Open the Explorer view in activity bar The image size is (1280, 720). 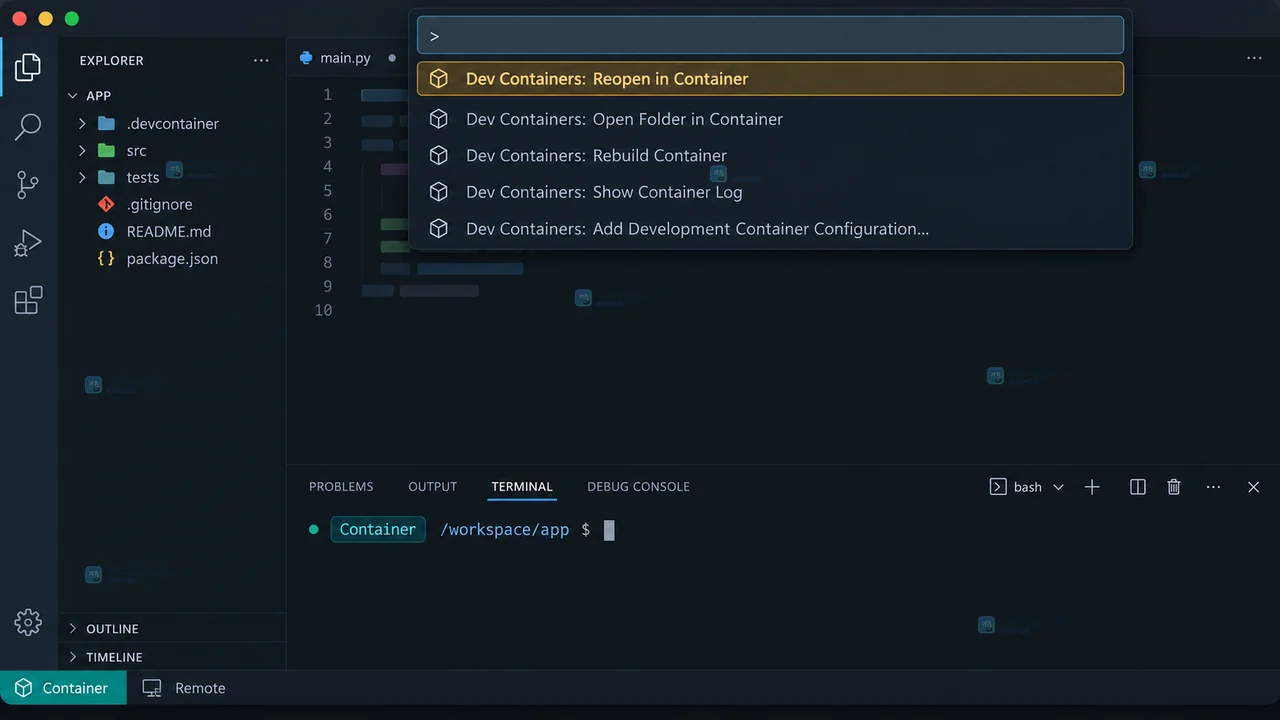pyautogui.click(x=28, y=67)
